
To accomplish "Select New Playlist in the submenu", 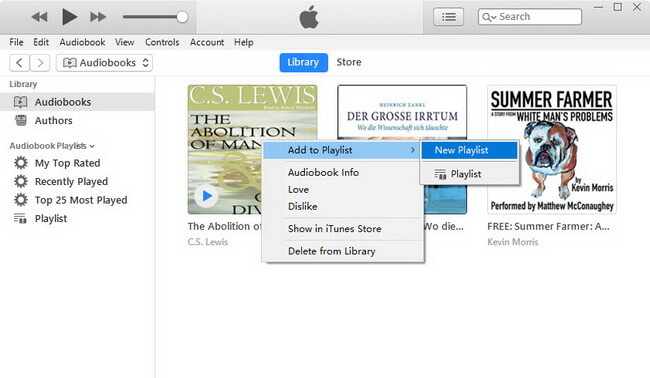I will pyautogui.click(x=469, y=150).
